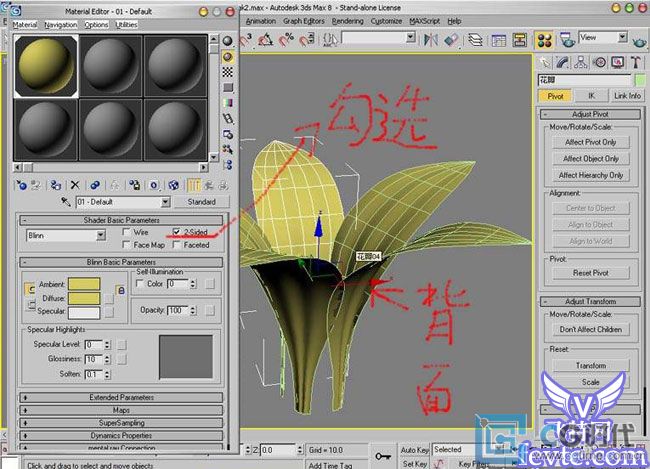Open the Material/Map Navigator icon
650x469 pixels.
pos(227,165)
